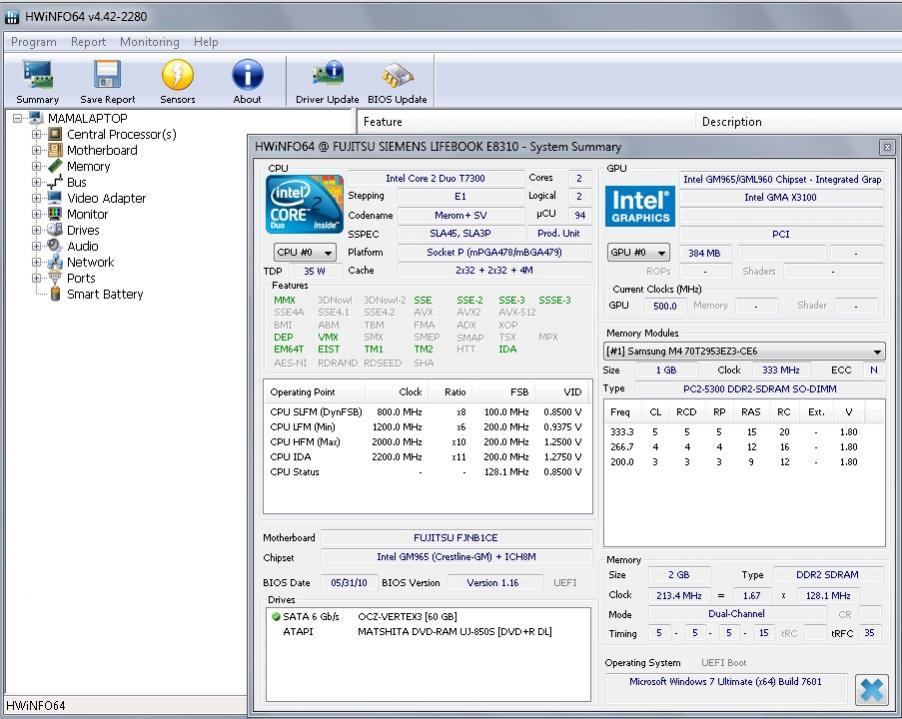Click the FSB column header
The image size is (902, 719).
pyautogui.click(x=504, y=392)
